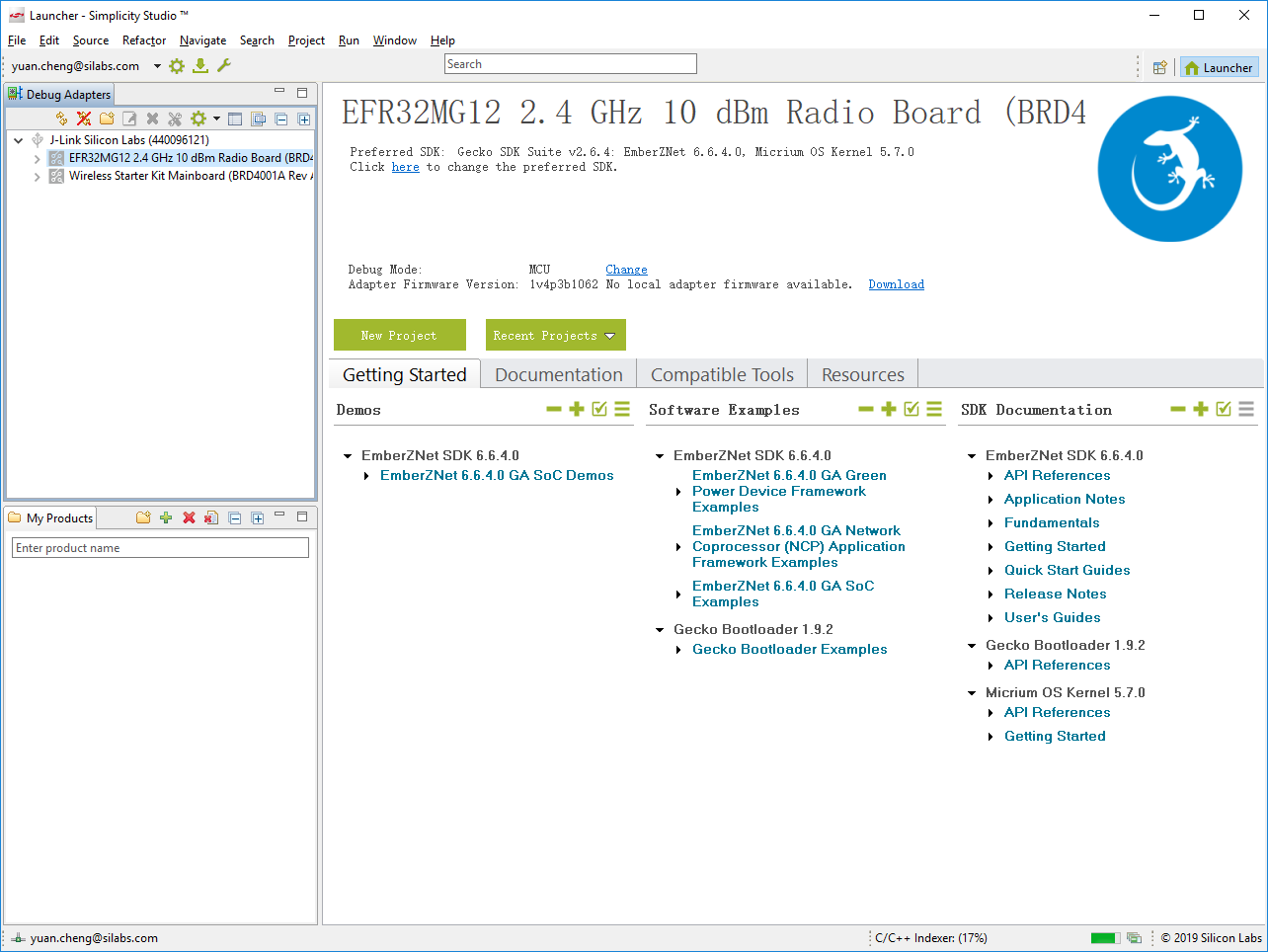1268x952 pixels.
Task: Click the overlapping-windows icon in Debug Adapters toolbar
Action: (259, 119)
